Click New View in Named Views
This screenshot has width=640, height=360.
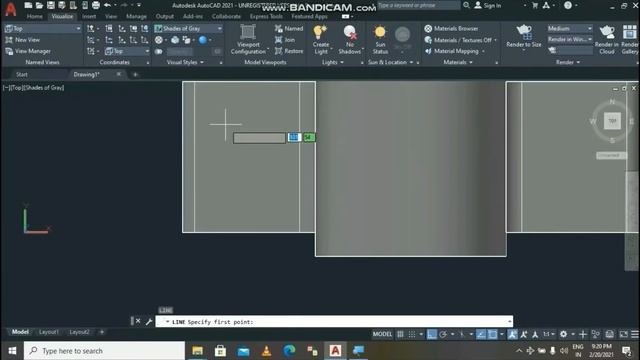(23, 40)
